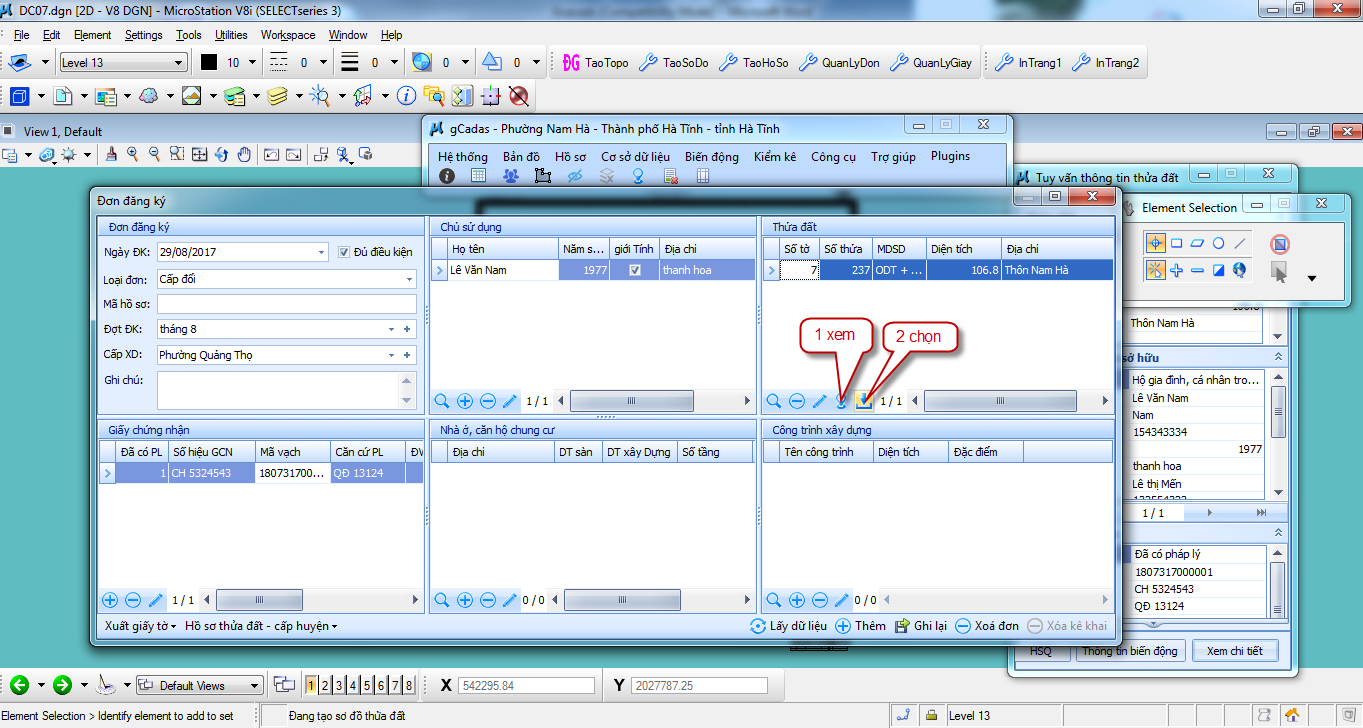Open the Workspace menu

288,35
